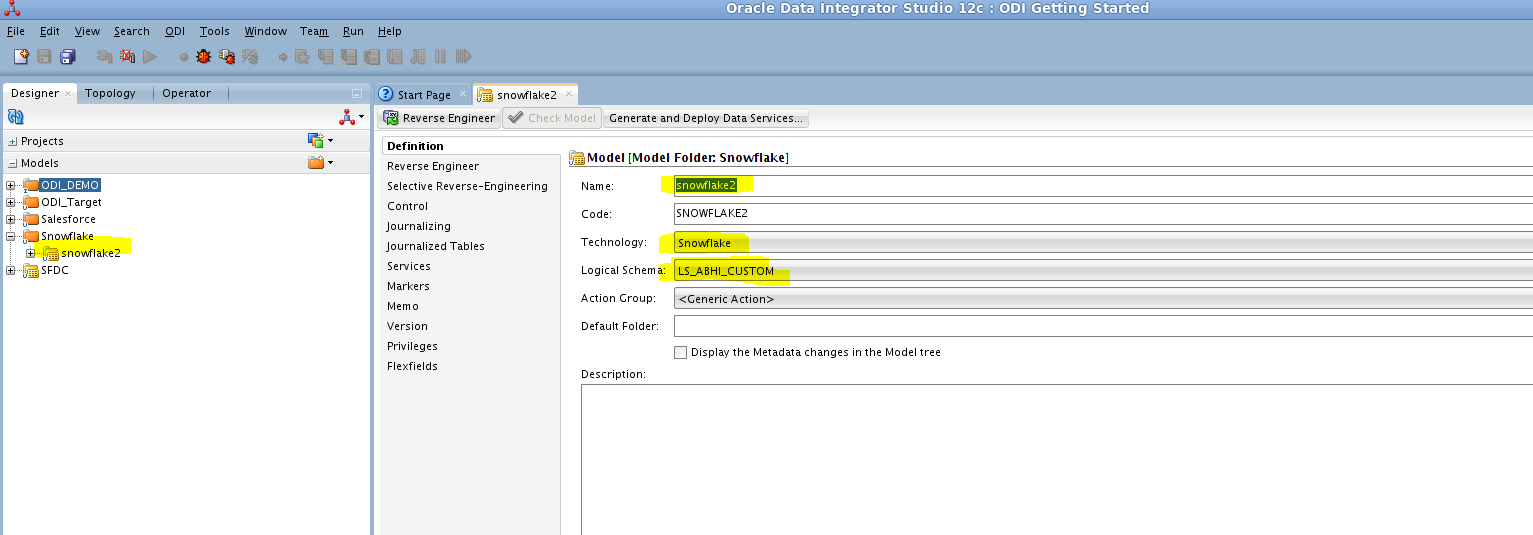Click the Connect to repository plug icon
The height and width of the screenshot is (535, 1533).
click(104, 57)
